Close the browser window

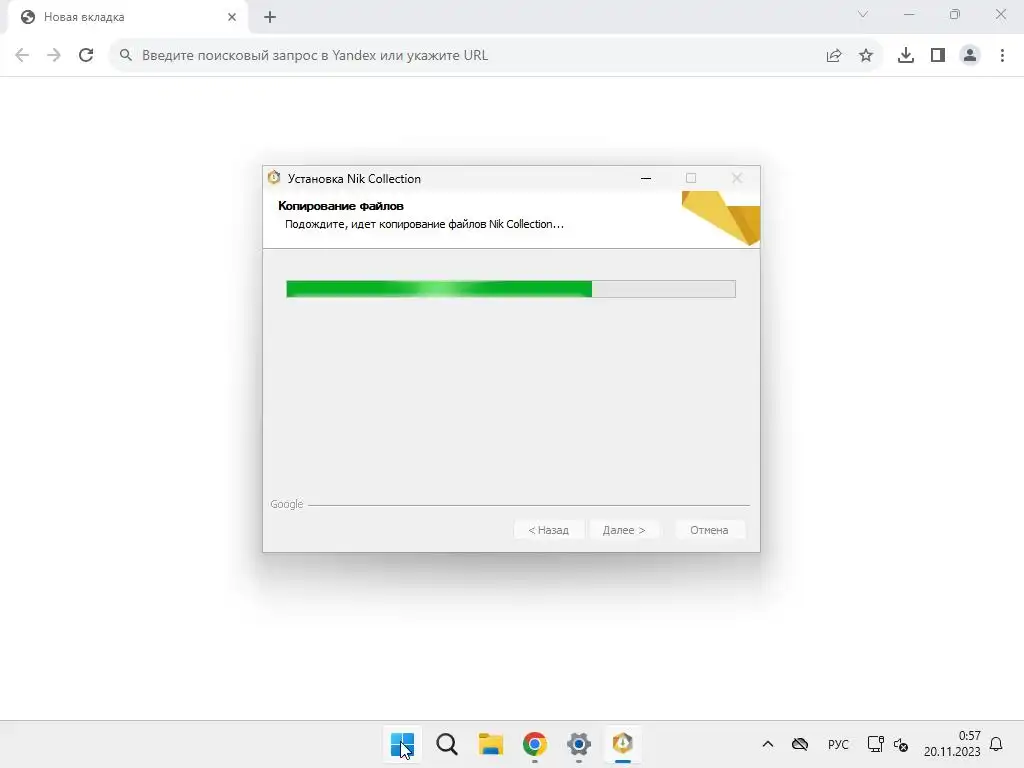point(1000,14)
